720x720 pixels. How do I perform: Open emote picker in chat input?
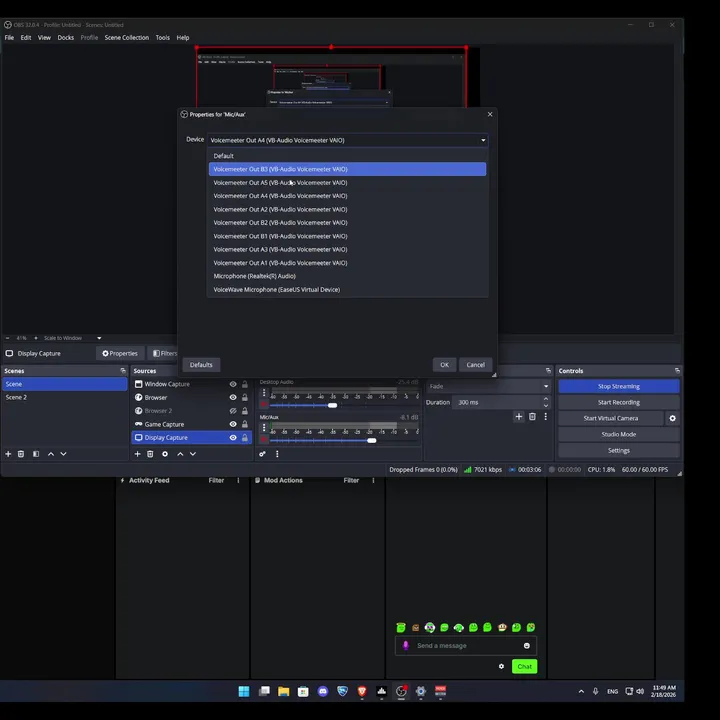tap(527, 646)
